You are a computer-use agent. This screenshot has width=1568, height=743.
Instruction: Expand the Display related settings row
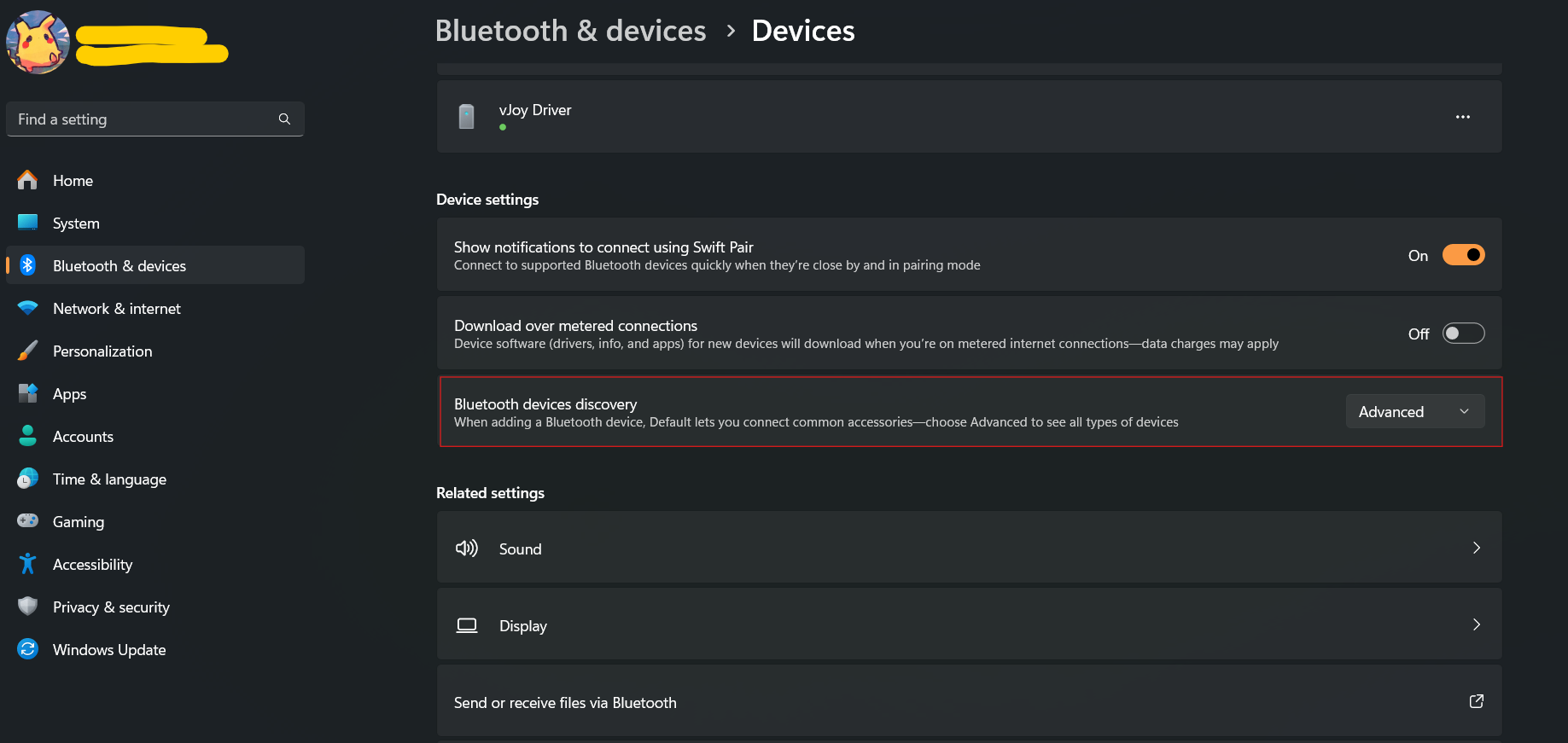tap(1476, 624)
